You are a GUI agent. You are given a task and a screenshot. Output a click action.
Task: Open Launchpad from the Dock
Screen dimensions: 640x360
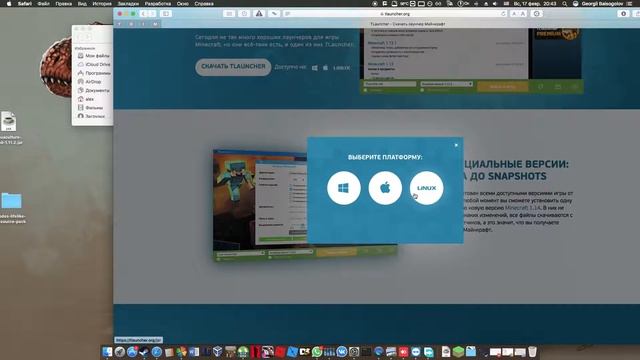pyautogui.click(x=120, y=352)
